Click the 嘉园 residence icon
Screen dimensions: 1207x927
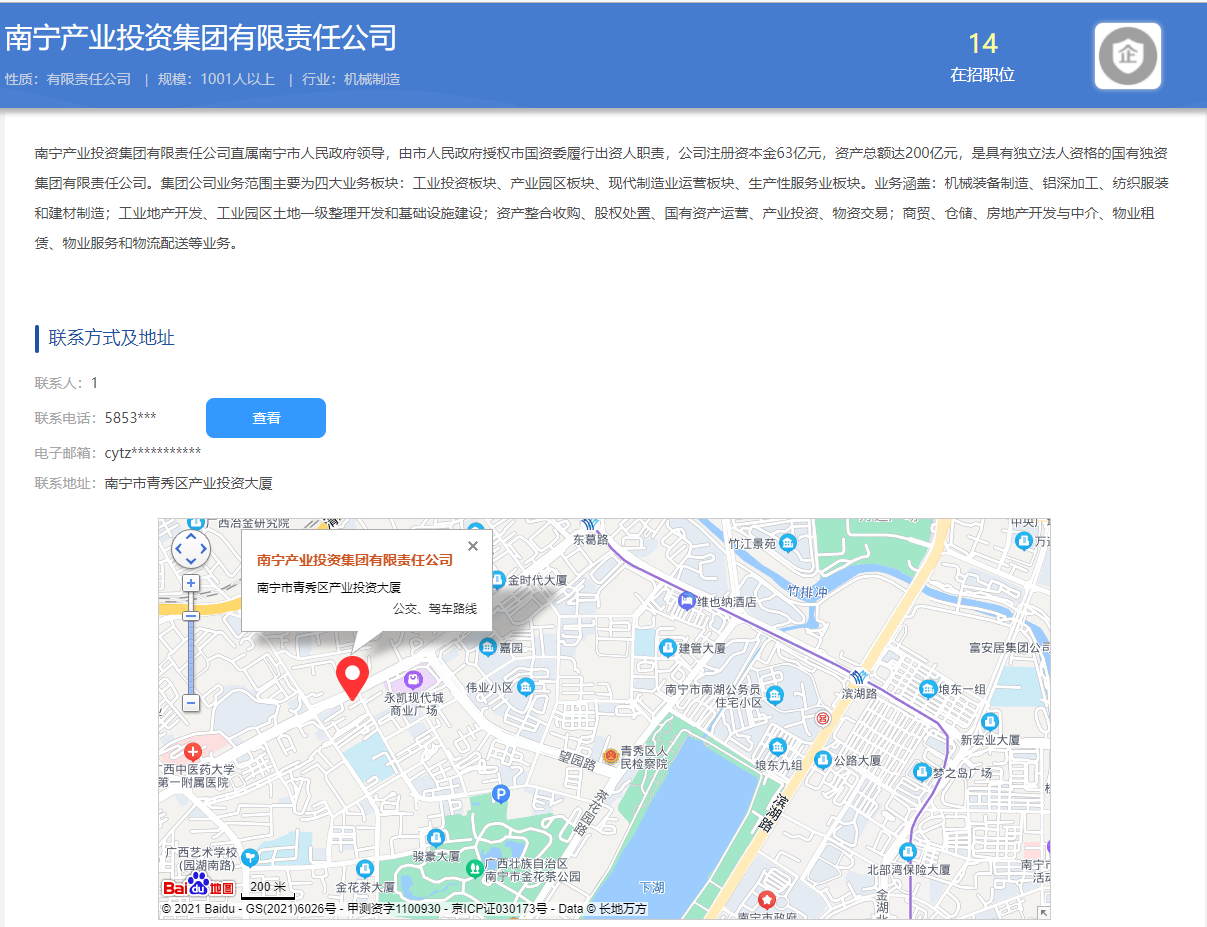click(x=487, y=648)
